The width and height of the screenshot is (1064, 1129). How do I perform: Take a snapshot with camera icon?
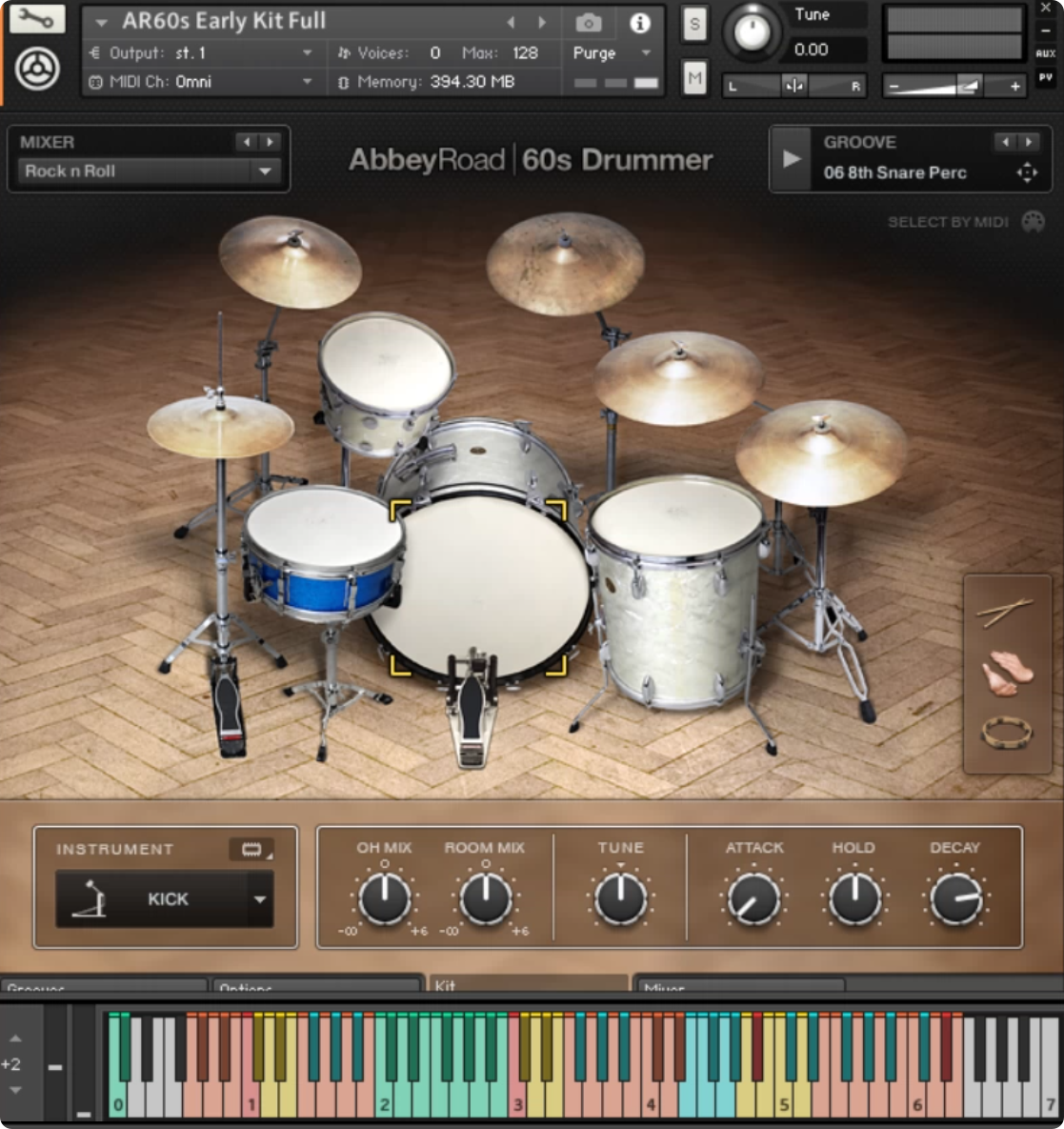pyautogui.click(x=588, y=23)
